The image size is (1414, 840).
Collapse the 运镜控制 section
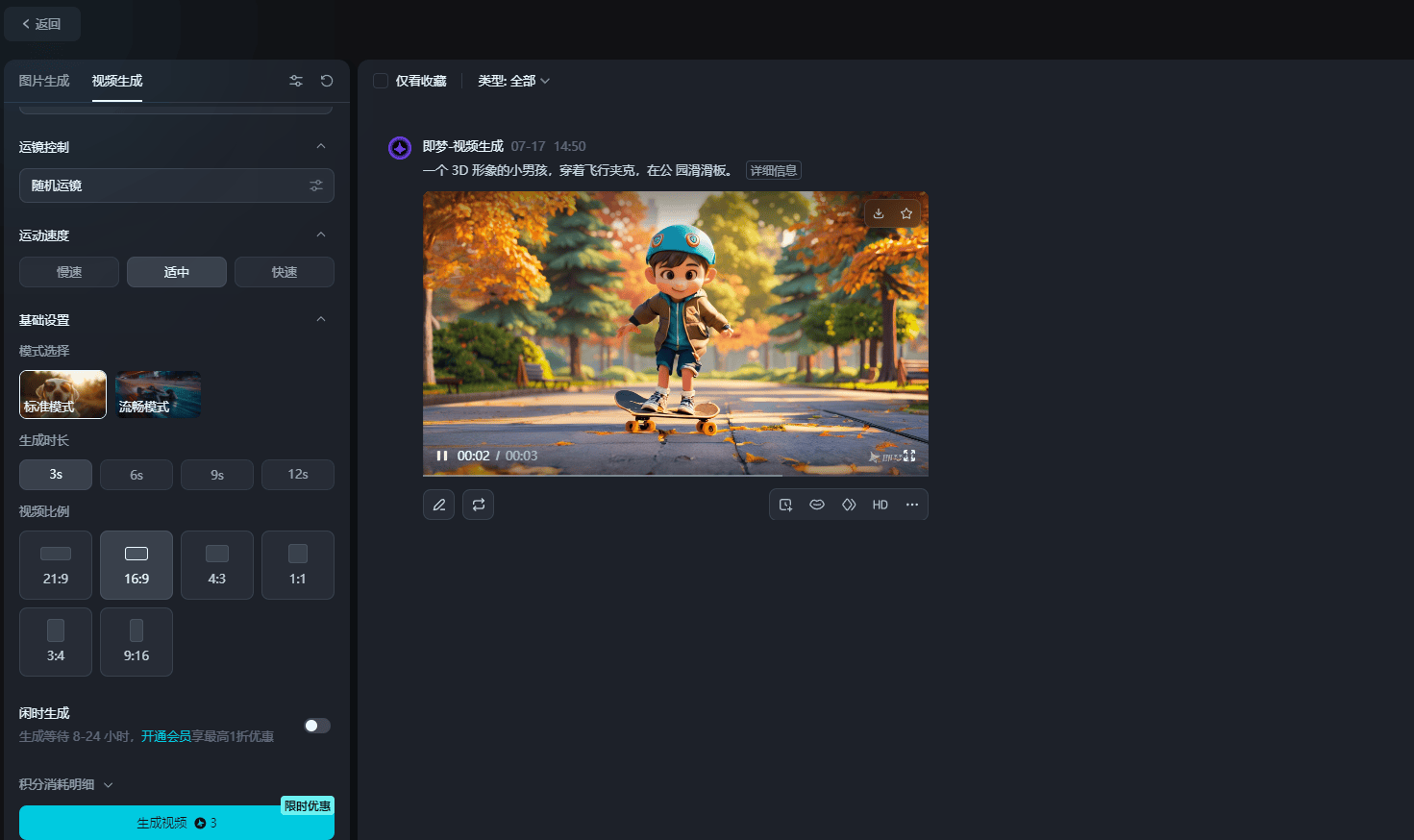pos(321,147)
